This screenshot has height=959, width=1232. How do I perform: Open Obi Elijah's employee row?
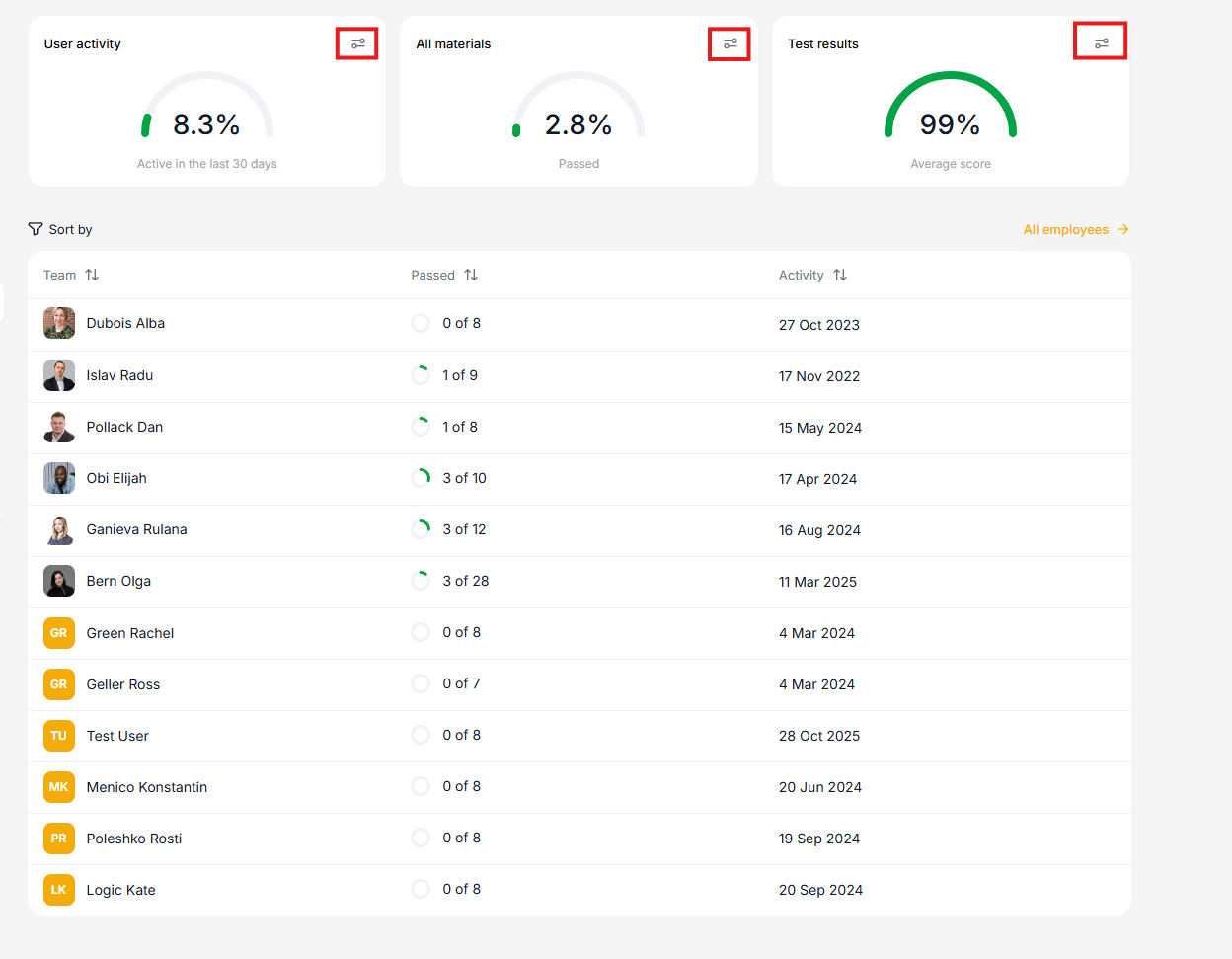click(x=116, y=478)
